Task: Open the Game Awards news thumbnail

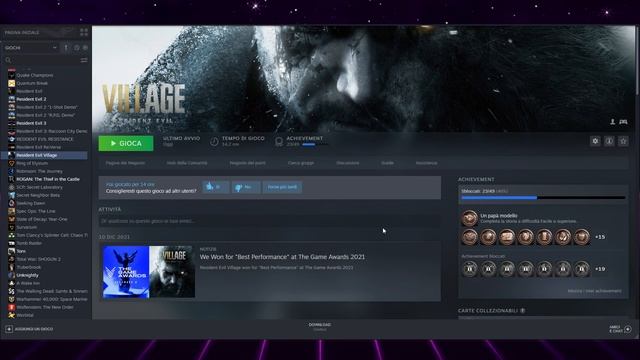Action: click(149, 271)
